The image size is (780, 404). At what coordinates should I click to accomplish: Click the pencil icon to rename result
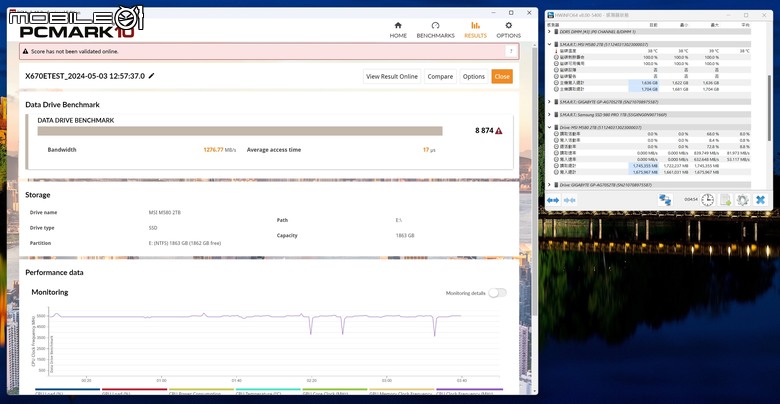[152, 76]
